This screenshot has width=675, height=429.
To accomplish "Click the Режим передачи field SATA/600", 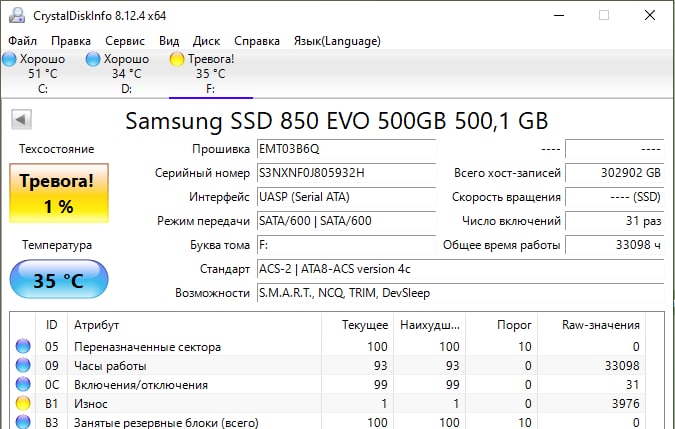I will (x=347, y=221).
